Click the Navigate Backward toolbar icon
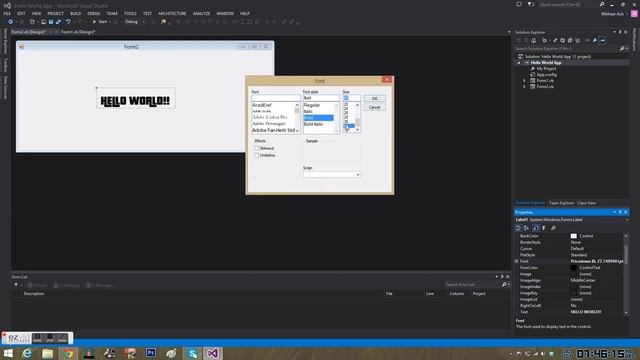 coord(11,22)
